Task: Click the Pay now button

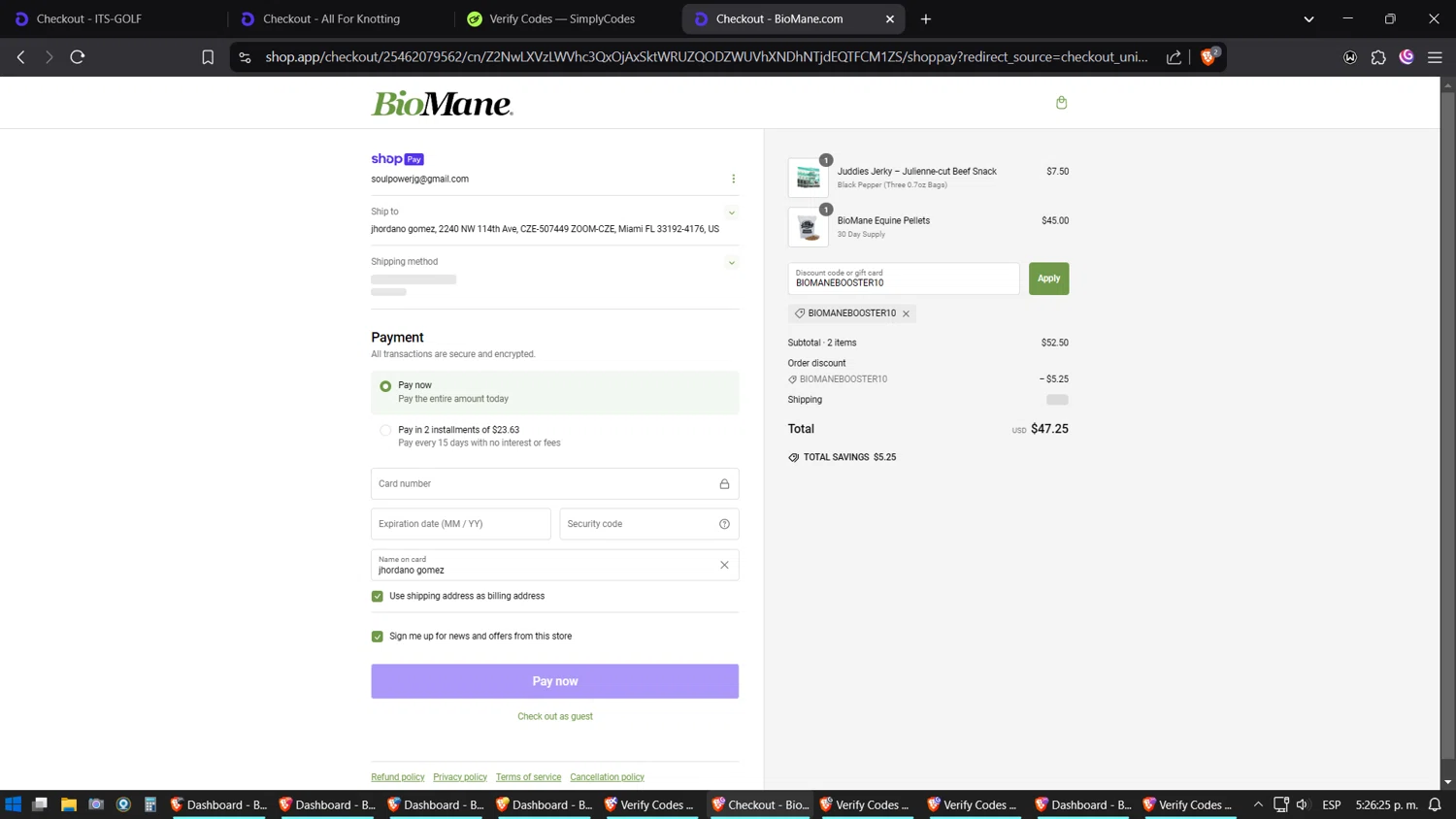Action: pos(554,681)
